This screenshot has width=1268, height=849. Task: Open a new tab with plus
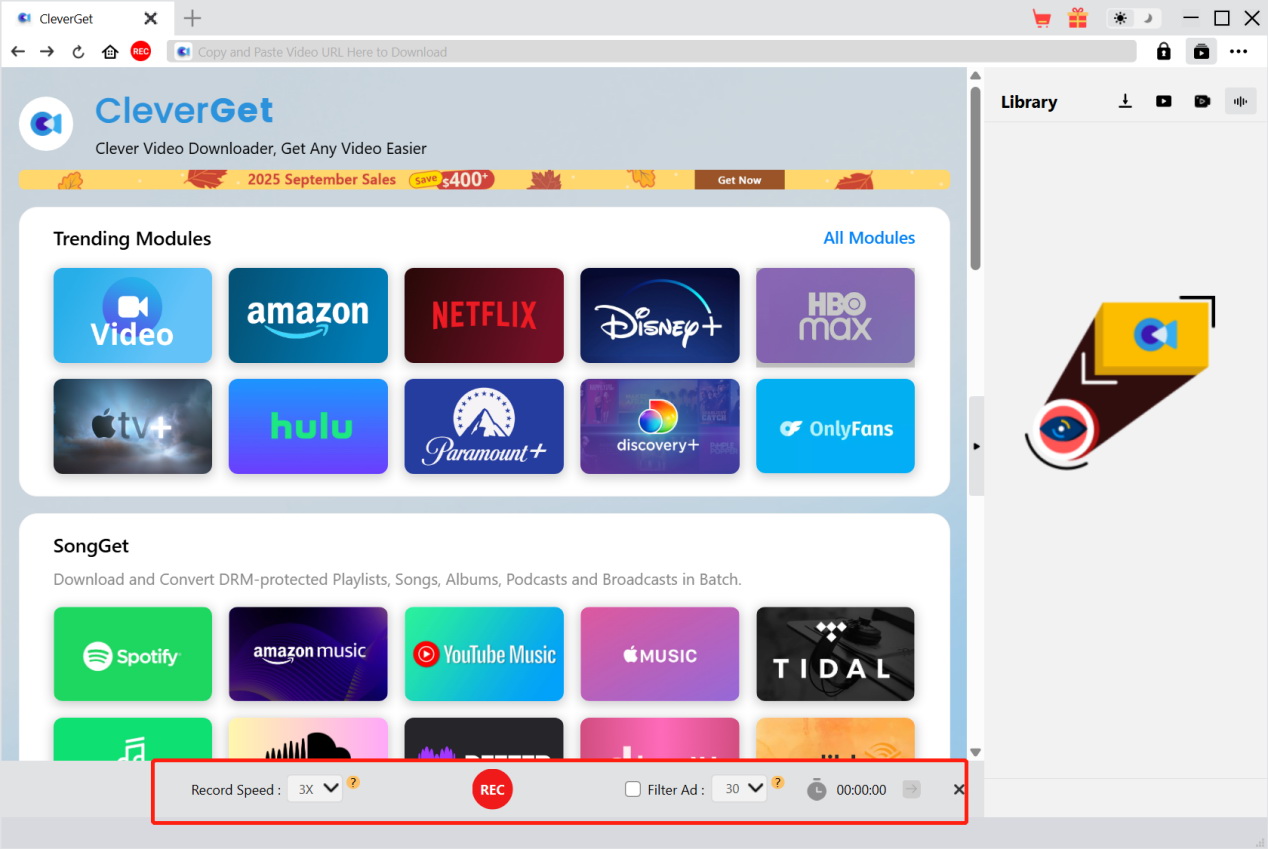coord(193,18)
